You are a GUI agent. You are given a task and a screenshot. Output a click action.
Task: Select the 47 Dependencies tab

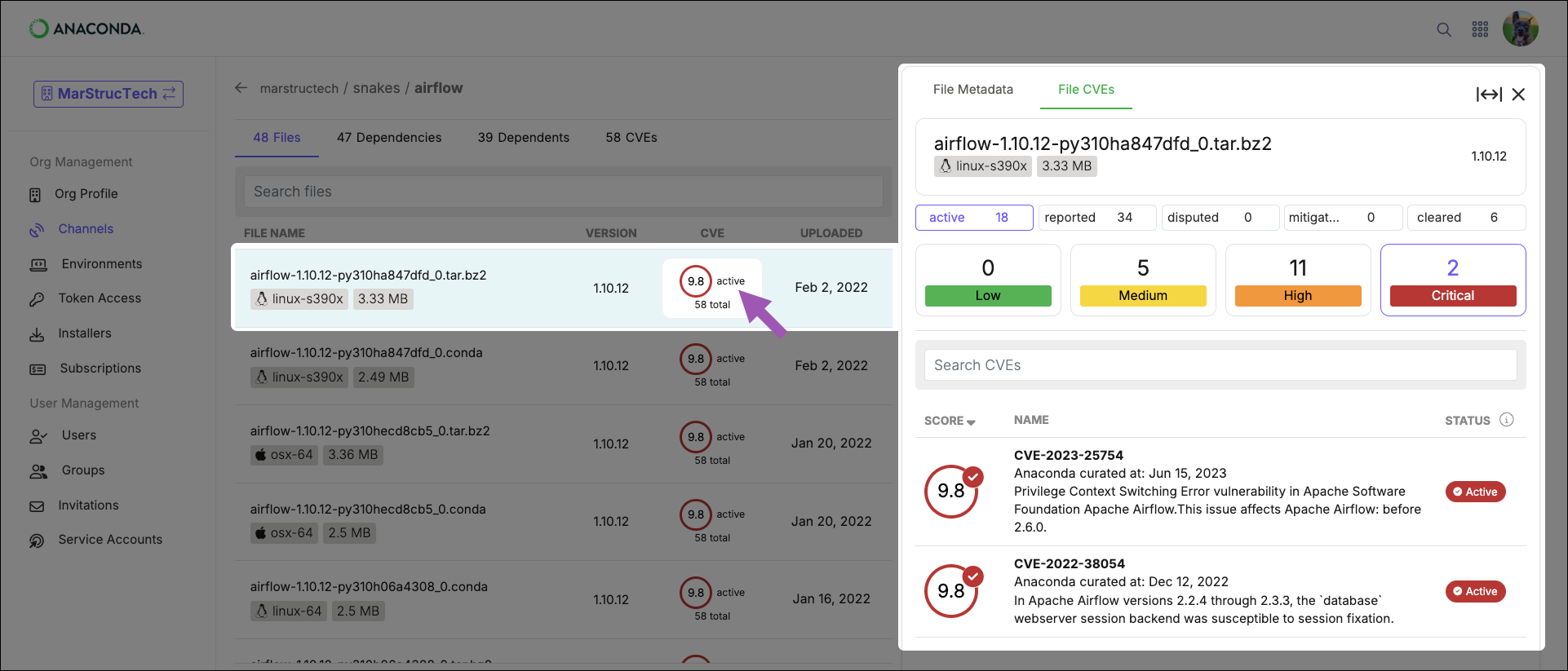[x=389, y=137]
